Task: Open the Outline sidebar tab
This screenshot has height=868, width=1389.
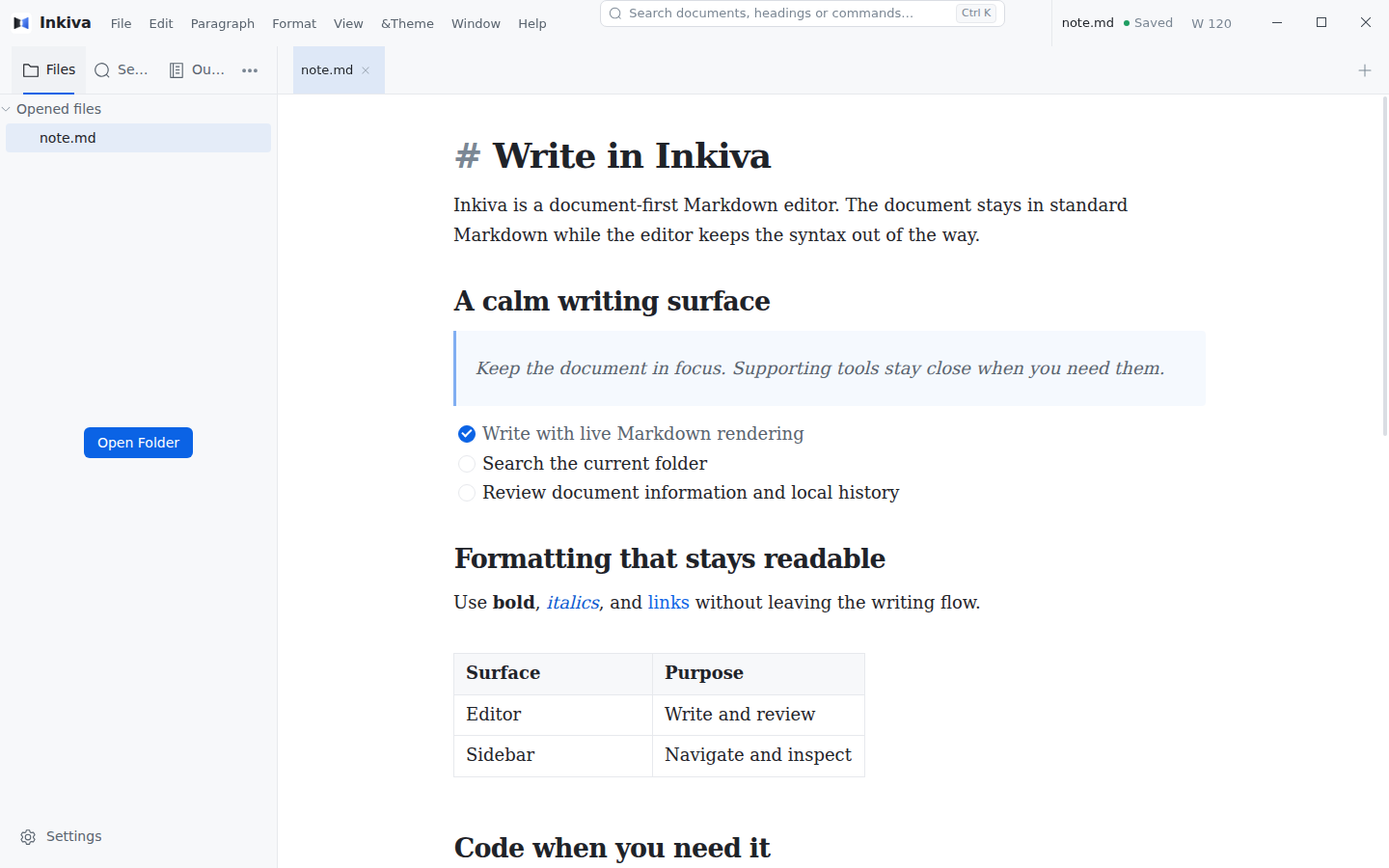Action: pos(197,69)
